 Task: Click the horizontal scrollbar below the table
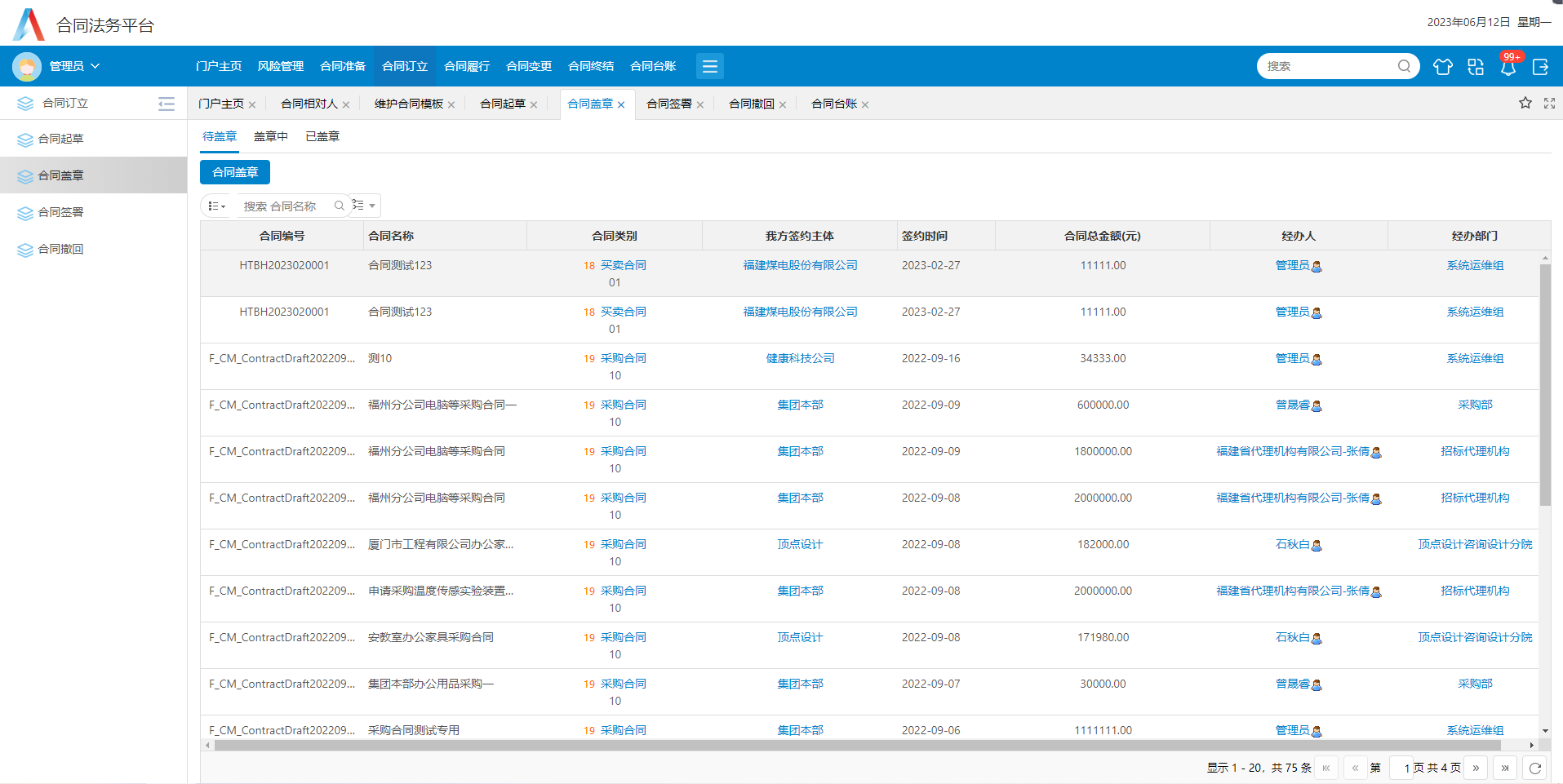pos(857,745)
